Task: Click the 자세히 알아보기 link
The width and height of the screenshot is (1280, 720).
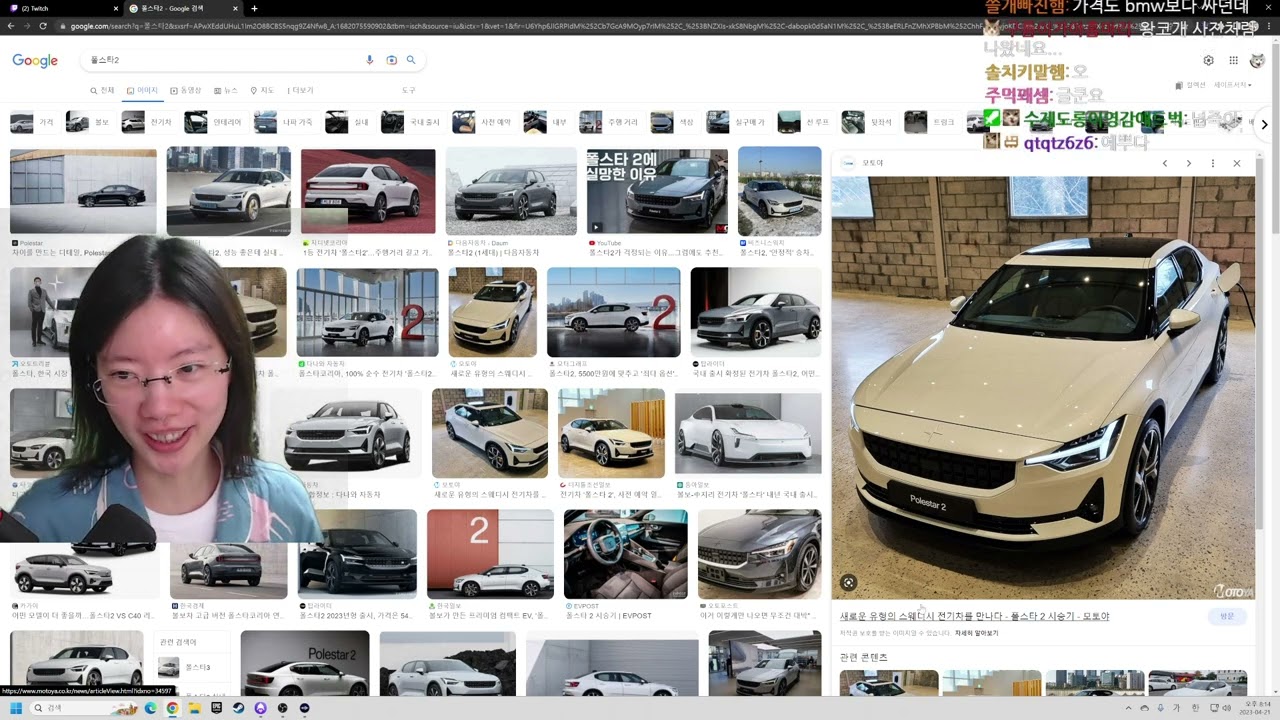Action: click(x=977, y=633)
